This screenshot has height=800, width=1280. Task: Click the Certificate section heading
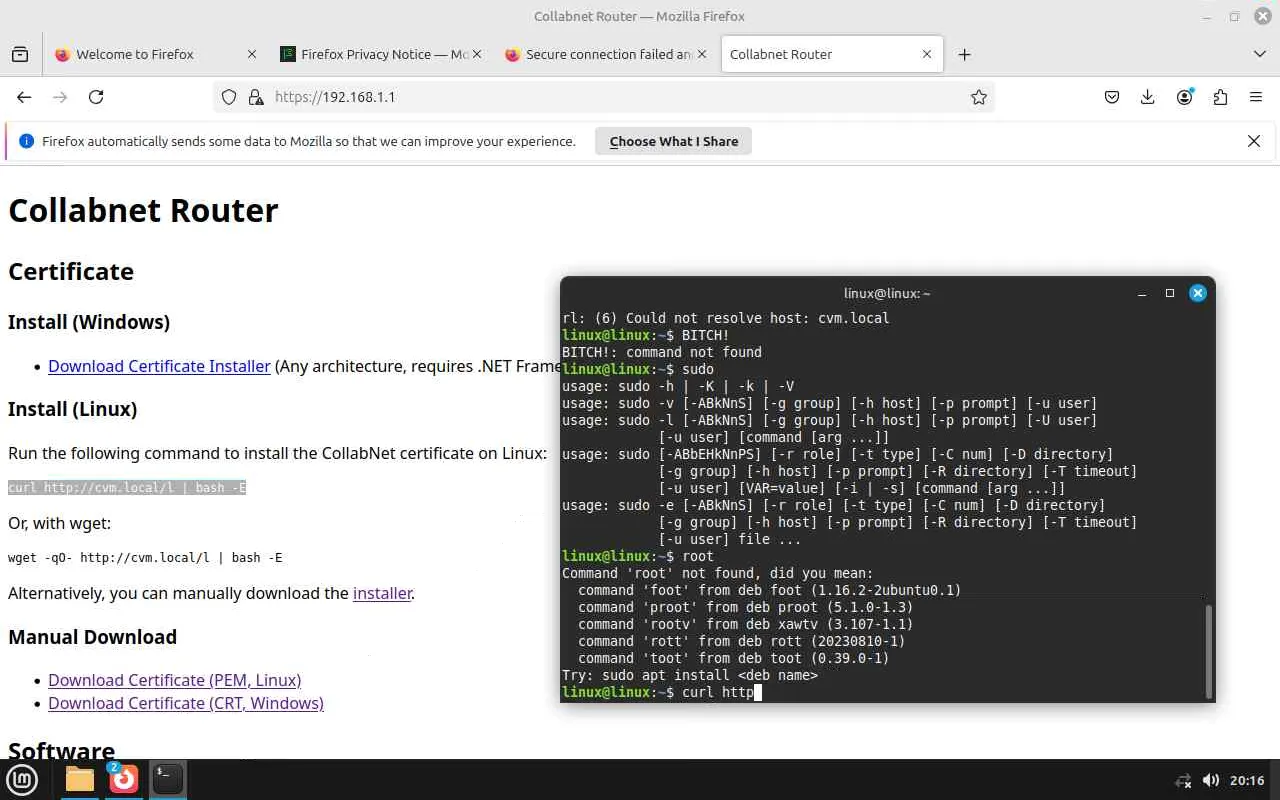[71, 272]
